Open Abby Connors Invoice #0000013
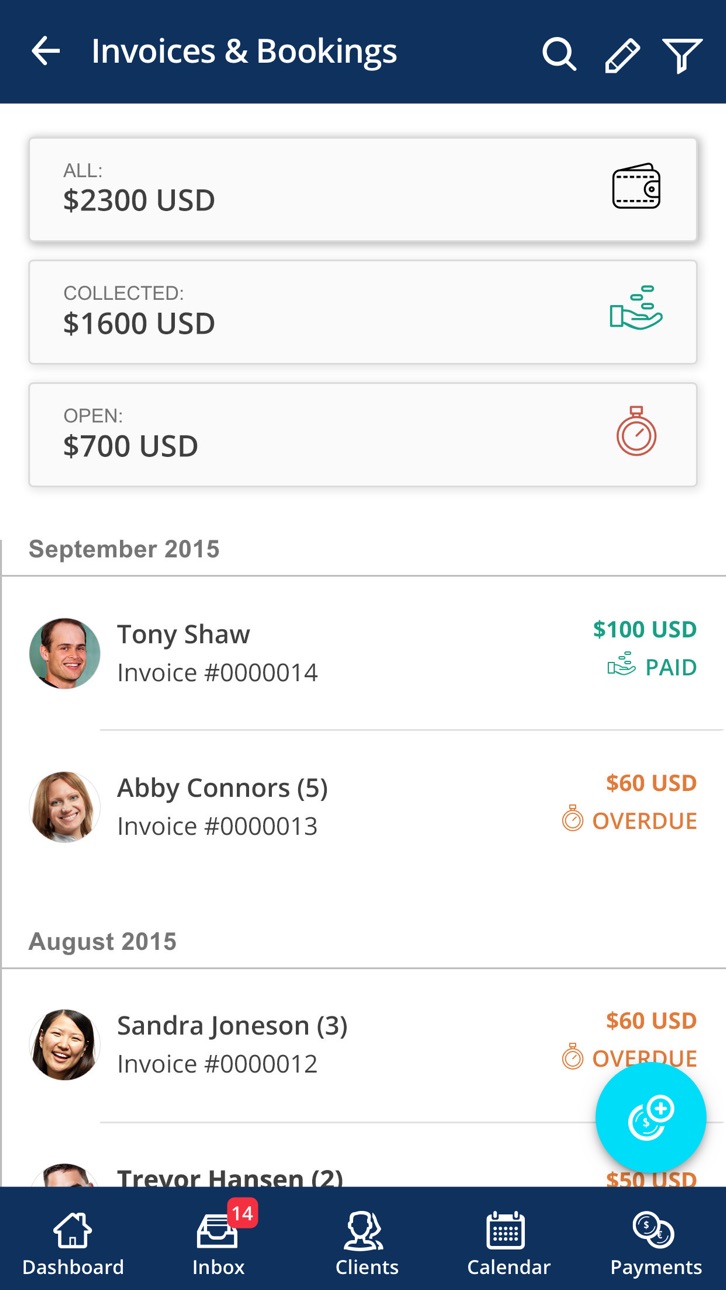726x1290 pixels. click(363, 807)
